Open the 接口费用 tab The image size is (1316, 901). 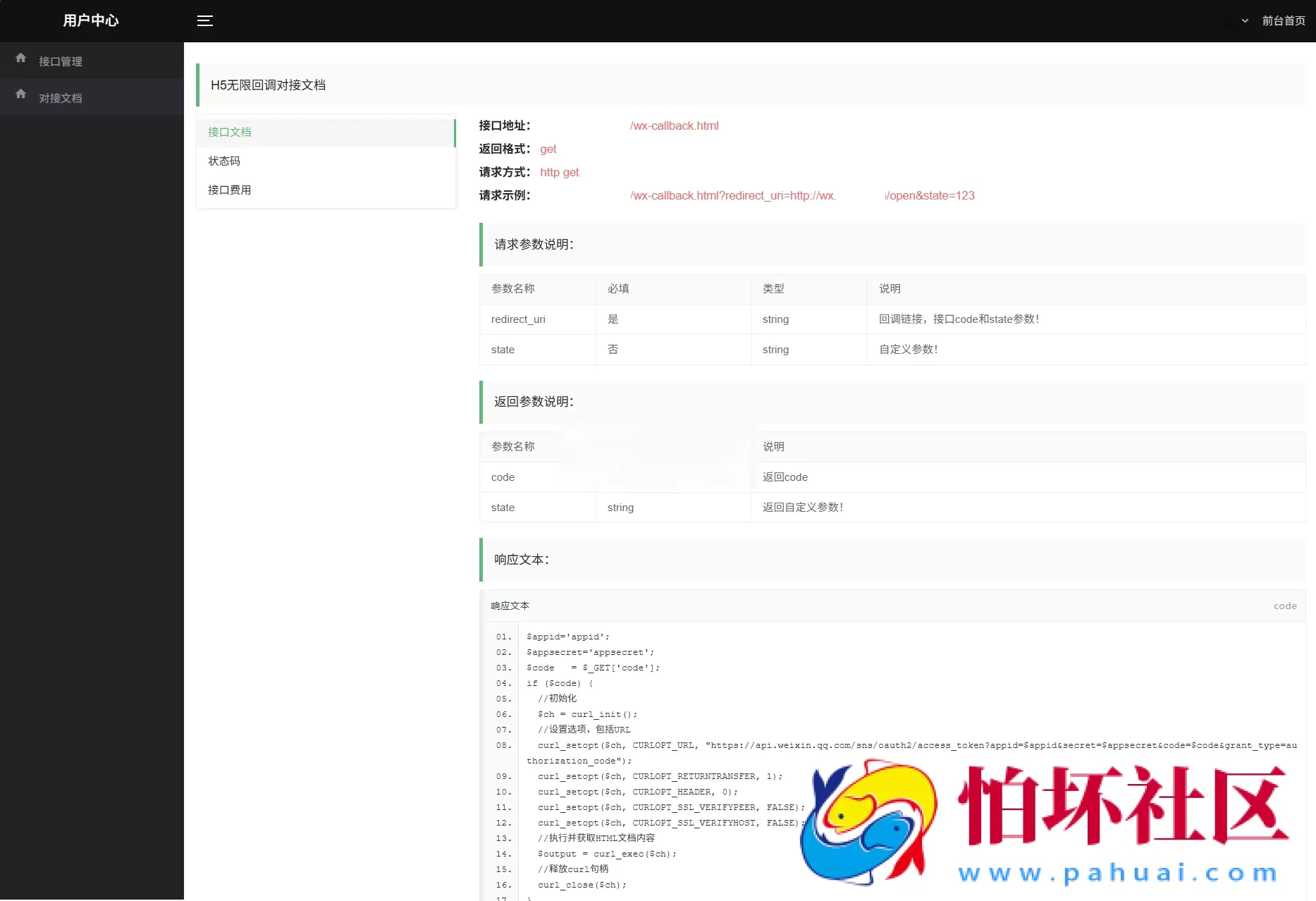[228, 190]
